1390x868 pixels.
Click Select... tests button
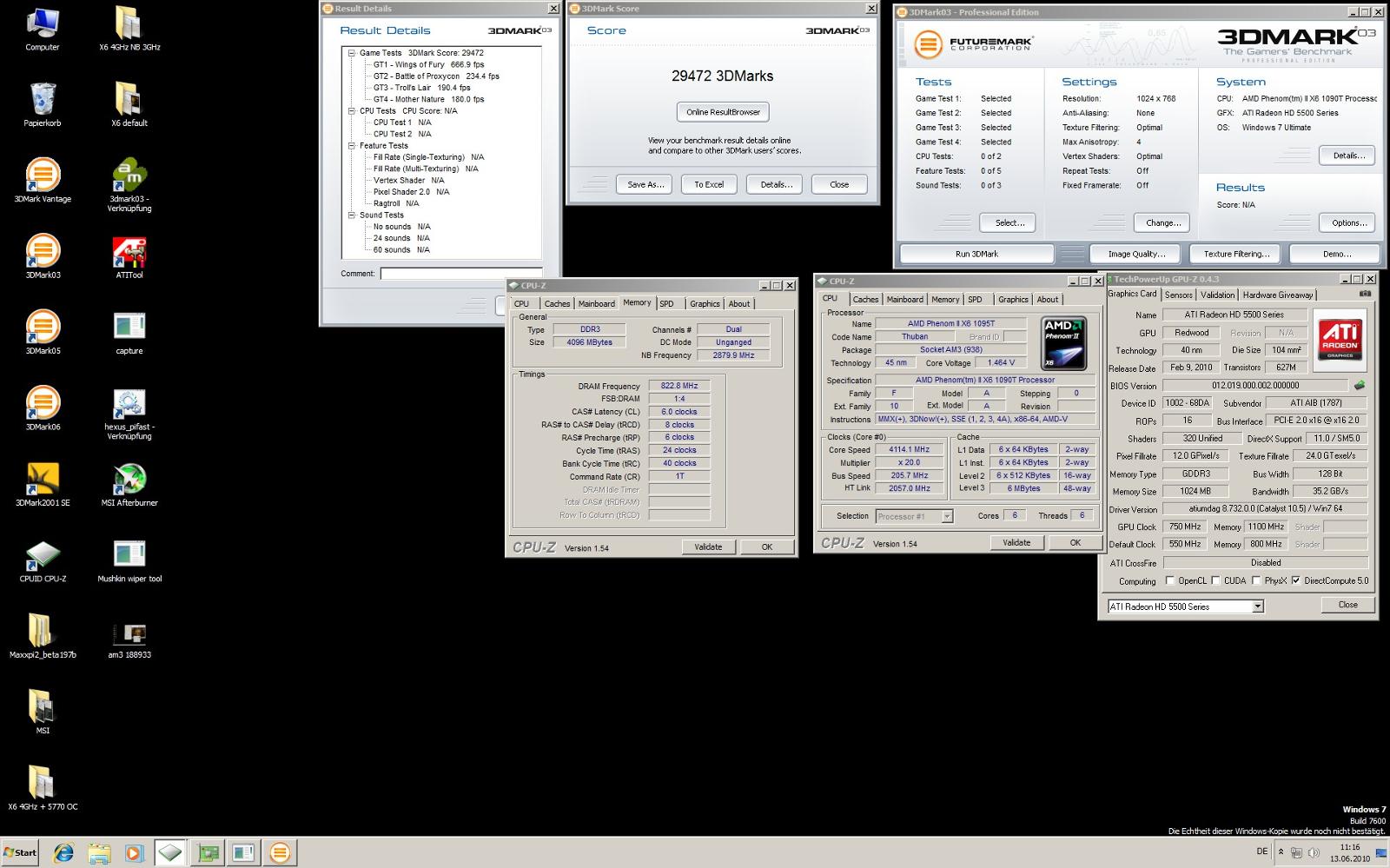1009,223
